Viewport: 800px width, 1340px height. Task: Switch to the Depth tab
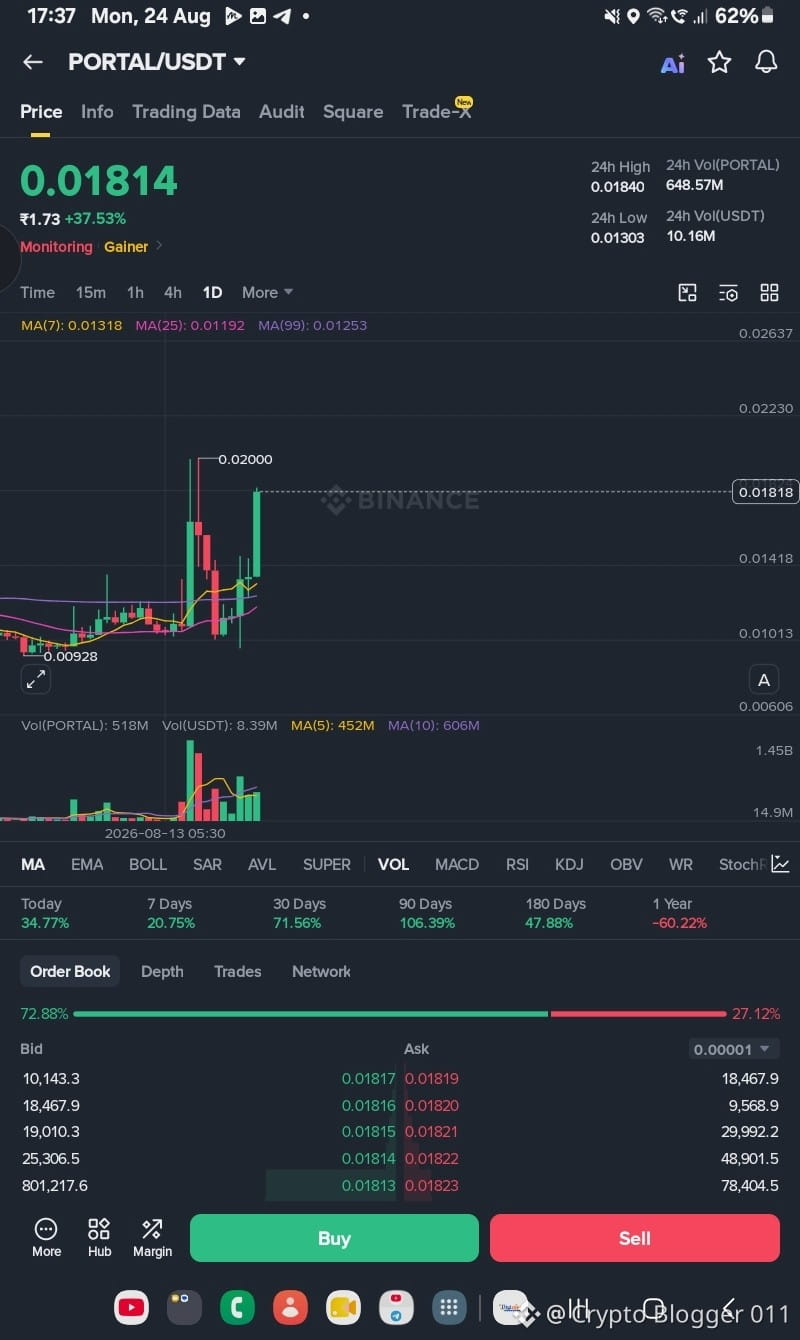(162, 971)
